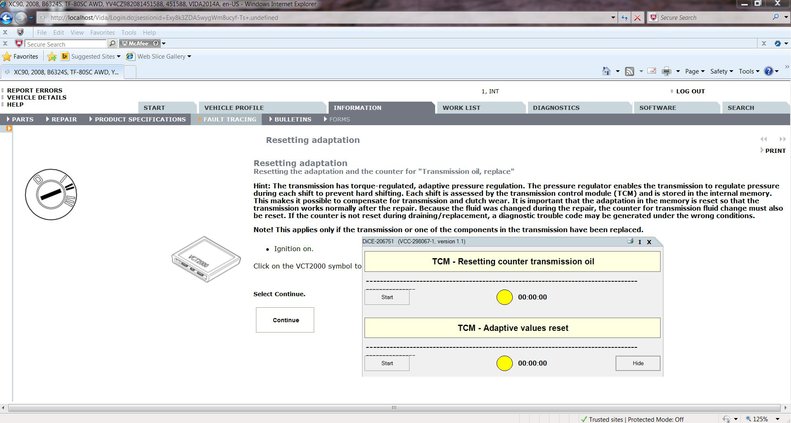
Task: Switch to the DIAGNOSTICS tab
Action: tap(555, 107)
